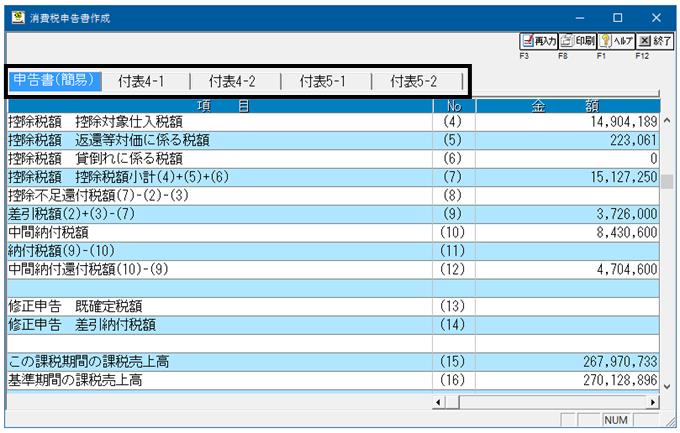Select row この課税期間の課税売上高

(x=334, y=361)
